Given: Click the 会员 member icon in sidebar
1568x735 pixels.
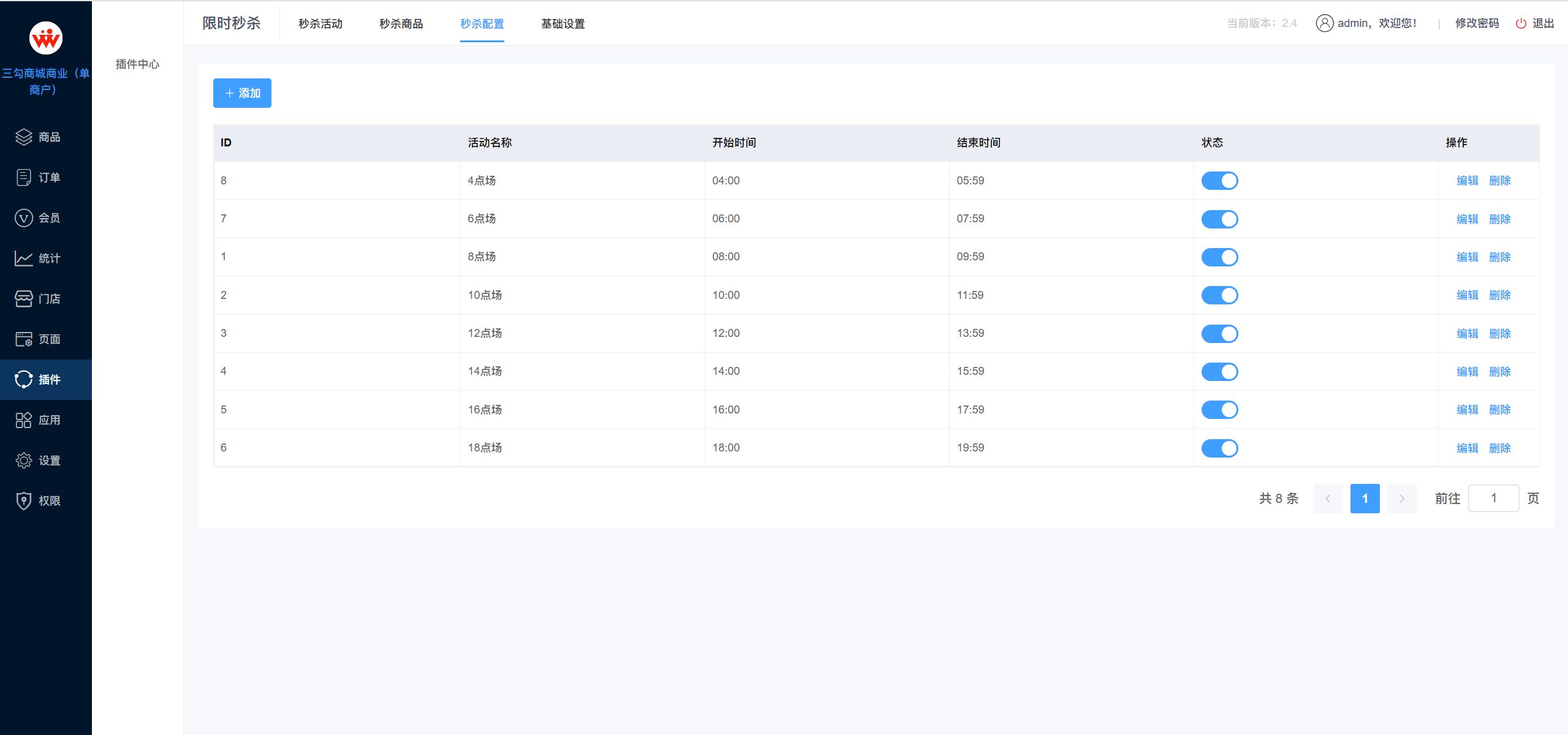Looking at the screenshot, I should pyautogui.click(x=24, y=218).
